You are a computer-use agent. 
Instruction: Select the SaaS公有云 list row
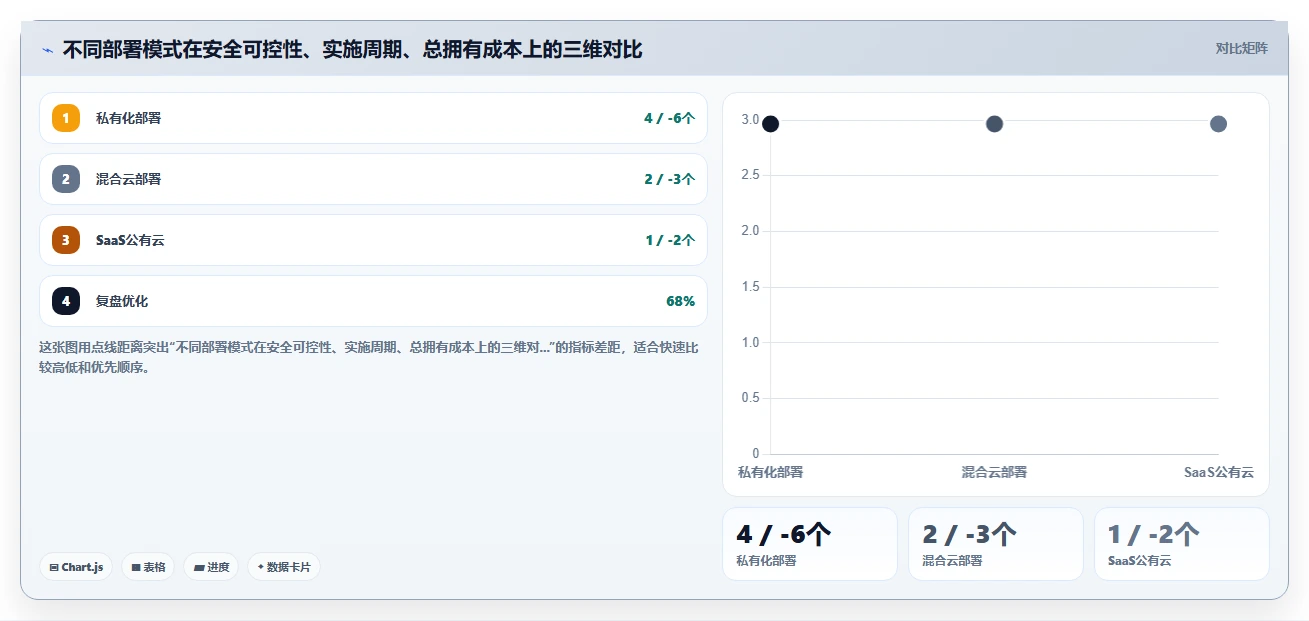[x=373, y=240]
